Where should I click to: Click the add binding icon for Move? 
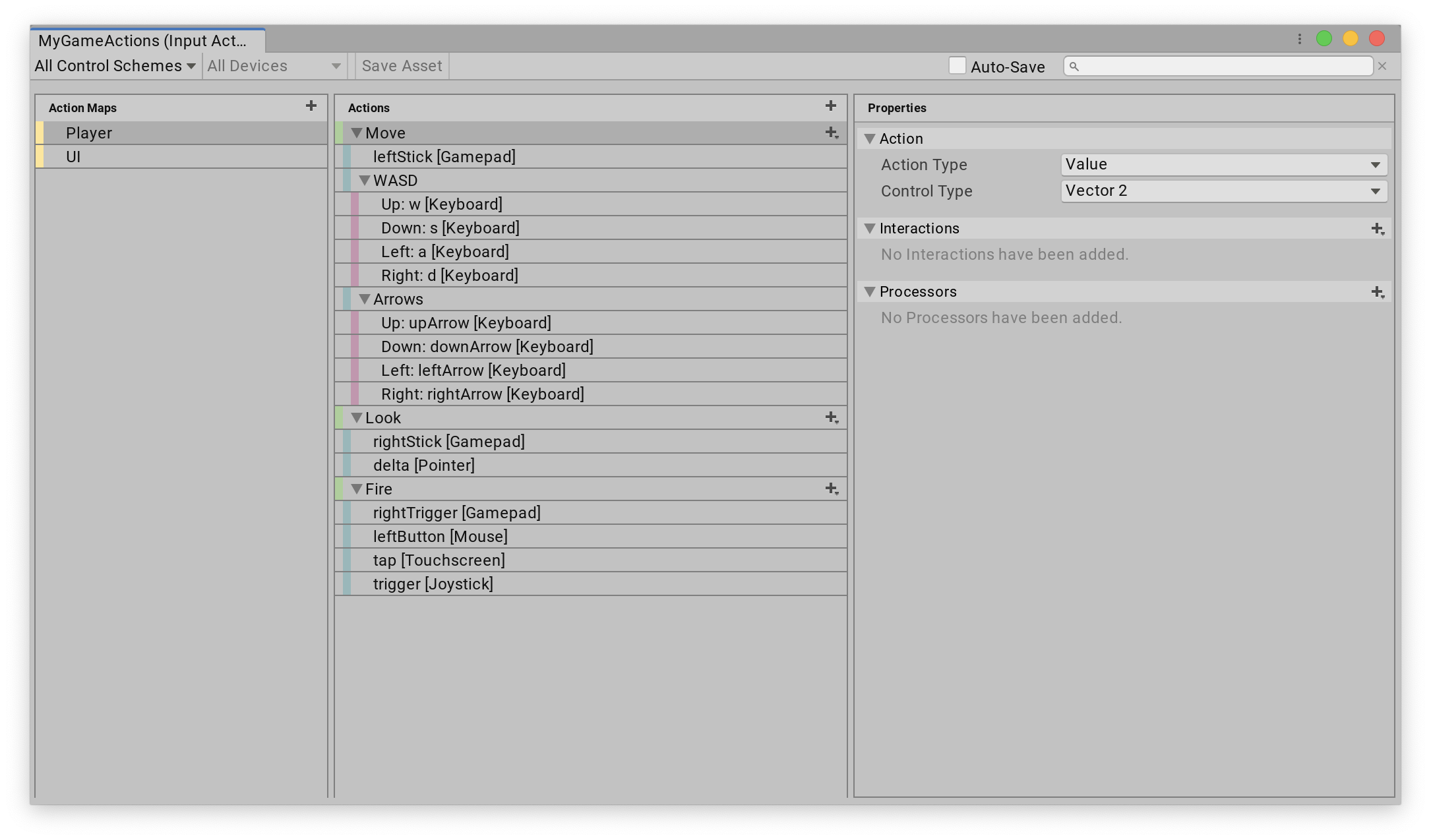point(831,131)
